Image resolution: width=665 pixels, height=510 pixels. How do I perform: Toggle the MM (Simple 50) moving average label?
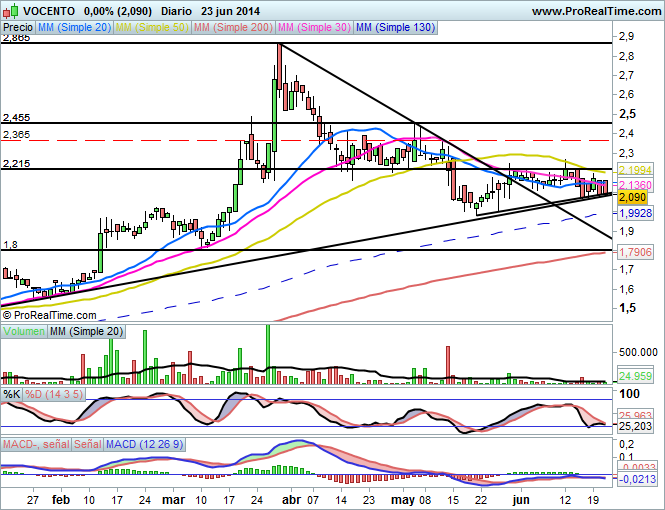click(x=152, y=28)
